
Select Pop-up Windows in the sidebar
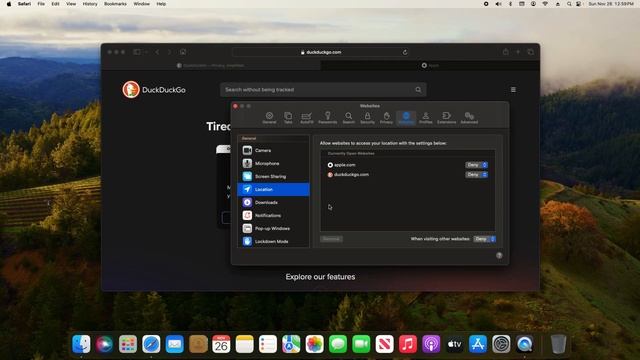273,229
